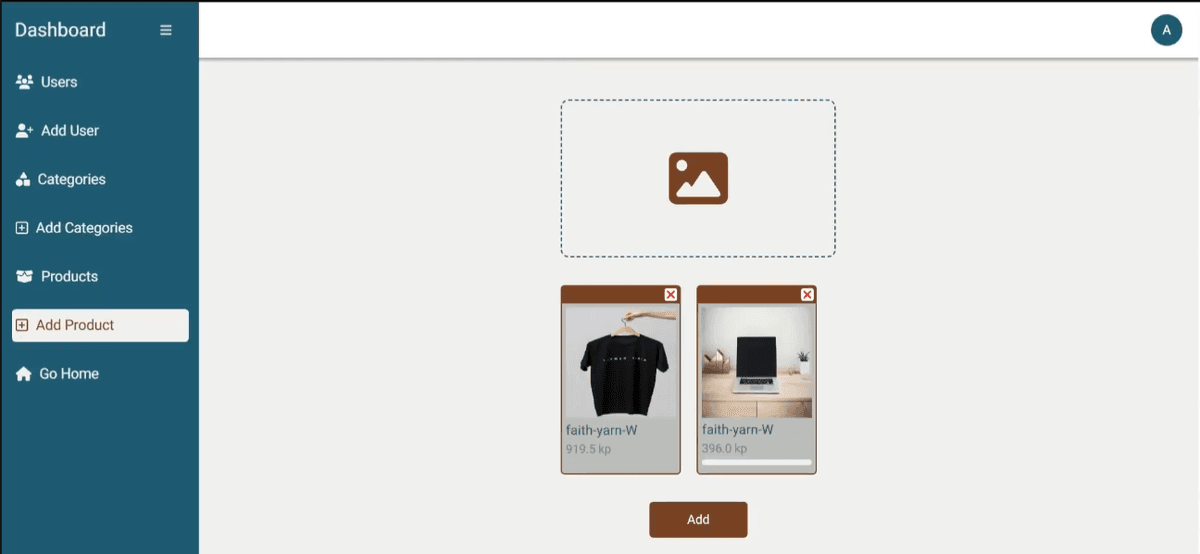Click the Add User person-plus icon
This screenshot has height=554, width=1200.
point(25,131)
